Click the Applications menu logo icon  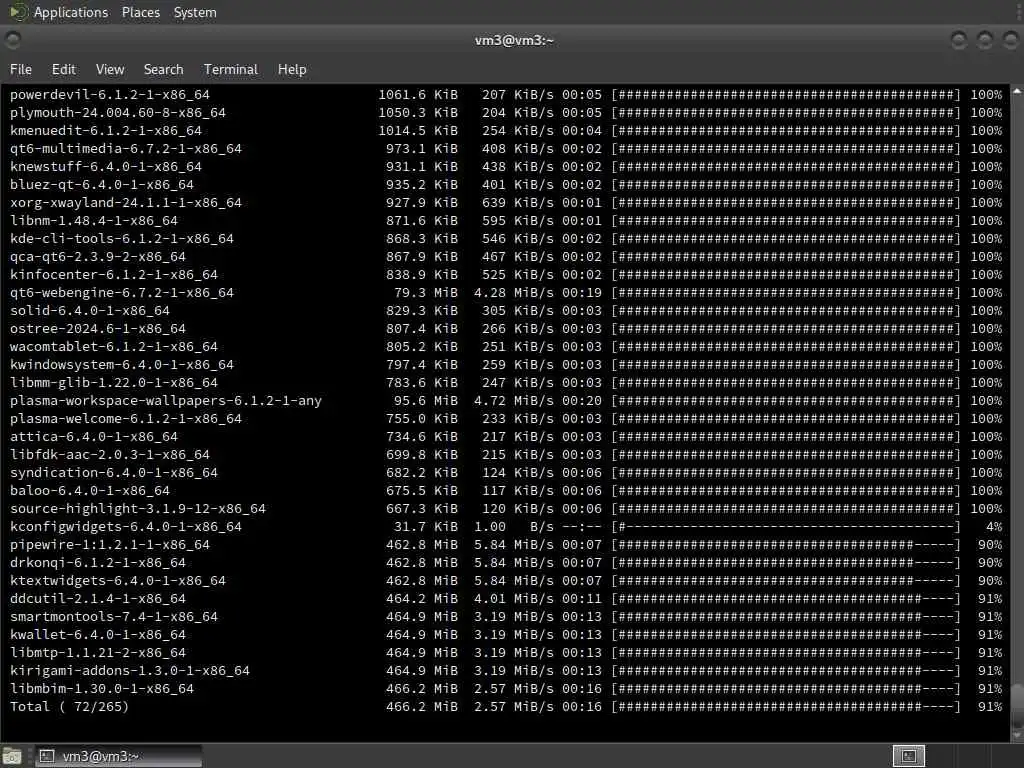tap(18, 12)
